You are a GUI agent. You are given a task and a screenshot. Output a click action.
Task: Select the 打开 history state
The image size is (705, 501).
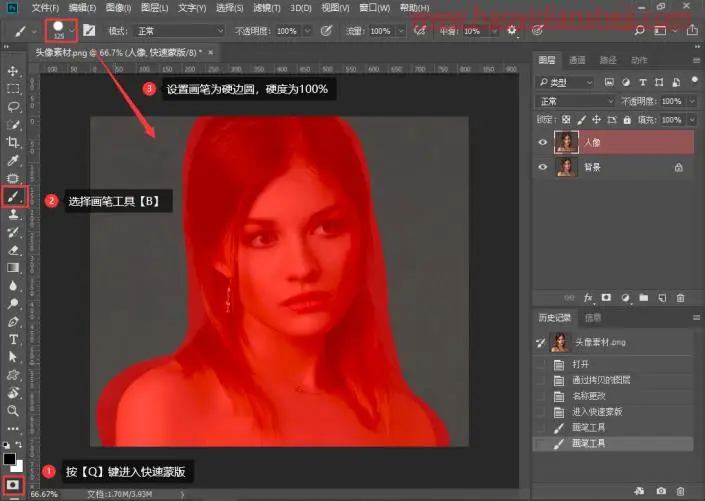(614, 364)
